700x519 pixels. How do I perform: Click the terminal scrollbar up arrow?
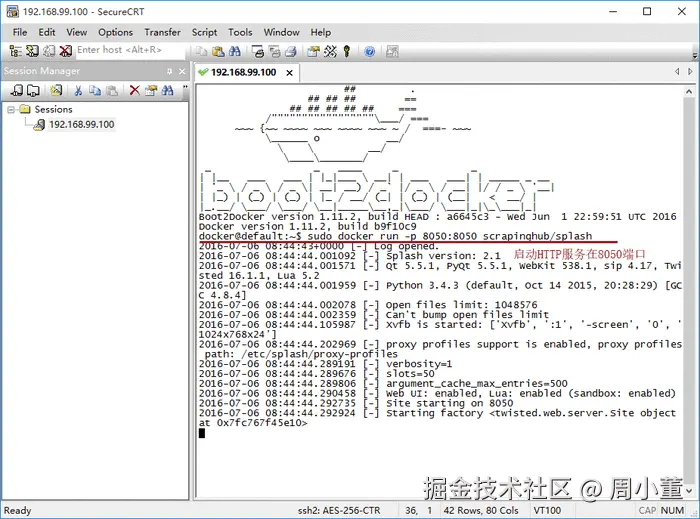pos(689,91)
